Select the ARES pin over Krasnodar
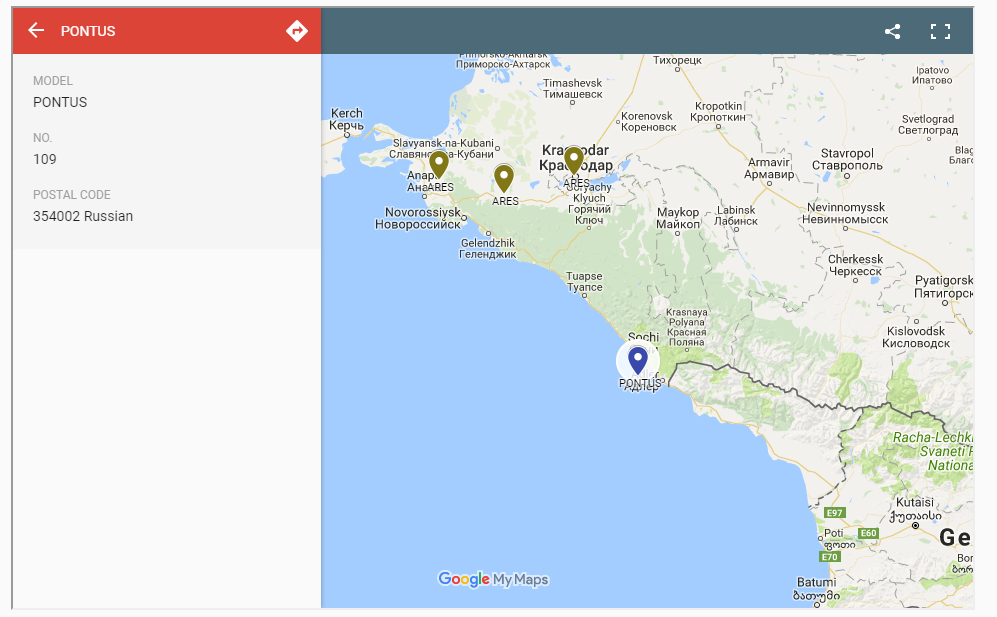The image size is (997, 617). 574,160
